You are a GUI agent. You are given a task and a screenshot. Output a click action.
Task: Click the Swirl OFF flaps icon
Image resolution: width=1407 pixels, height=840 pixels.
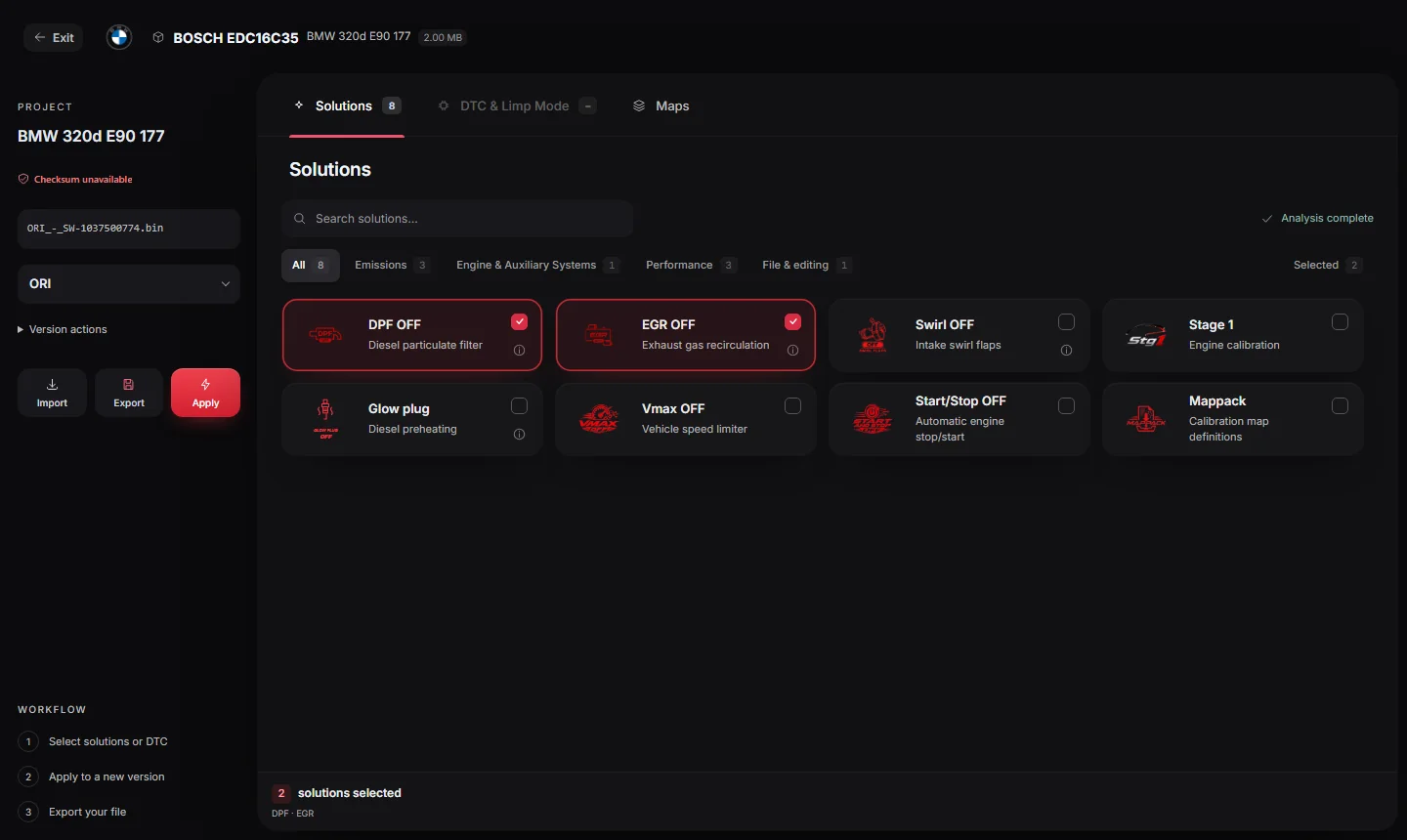coord(873,335)
